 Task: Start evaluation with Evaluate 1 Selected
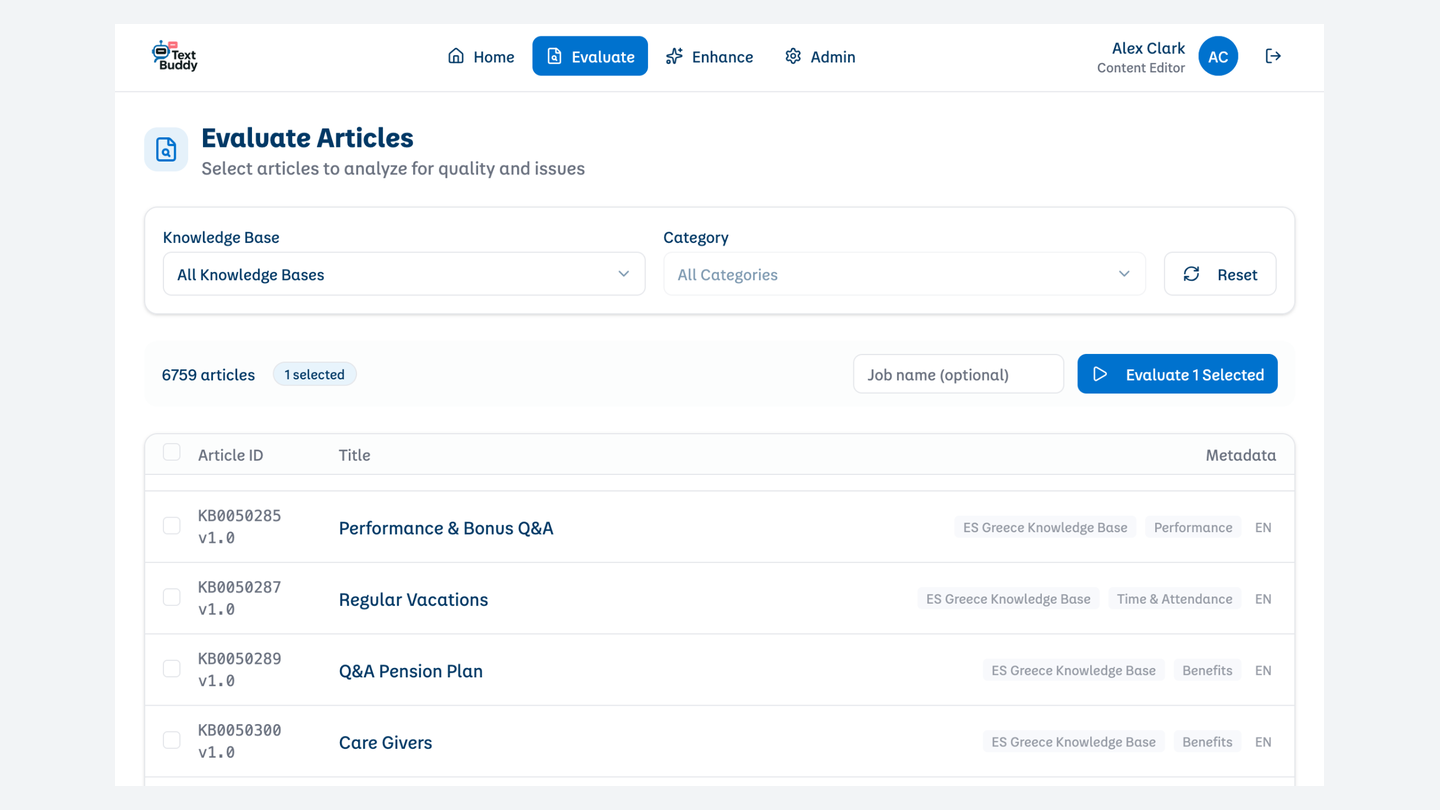tap(1177, 374)
